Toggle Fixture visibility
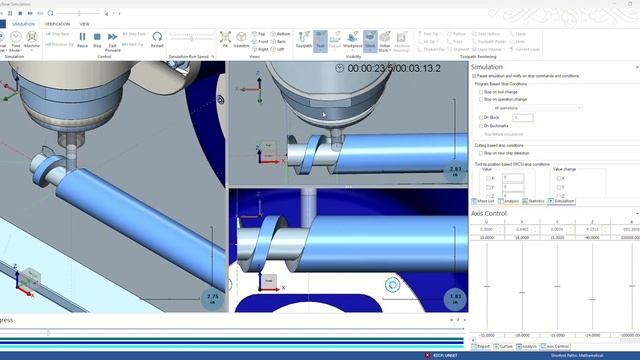The image size is (640, 360). pos(335,40)
